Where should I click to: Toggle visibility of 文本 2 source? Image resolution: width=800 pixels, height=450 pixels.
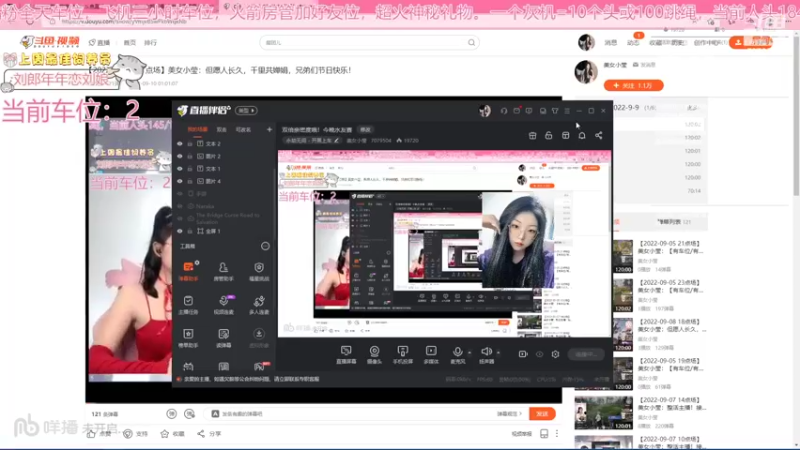(180, 144)
